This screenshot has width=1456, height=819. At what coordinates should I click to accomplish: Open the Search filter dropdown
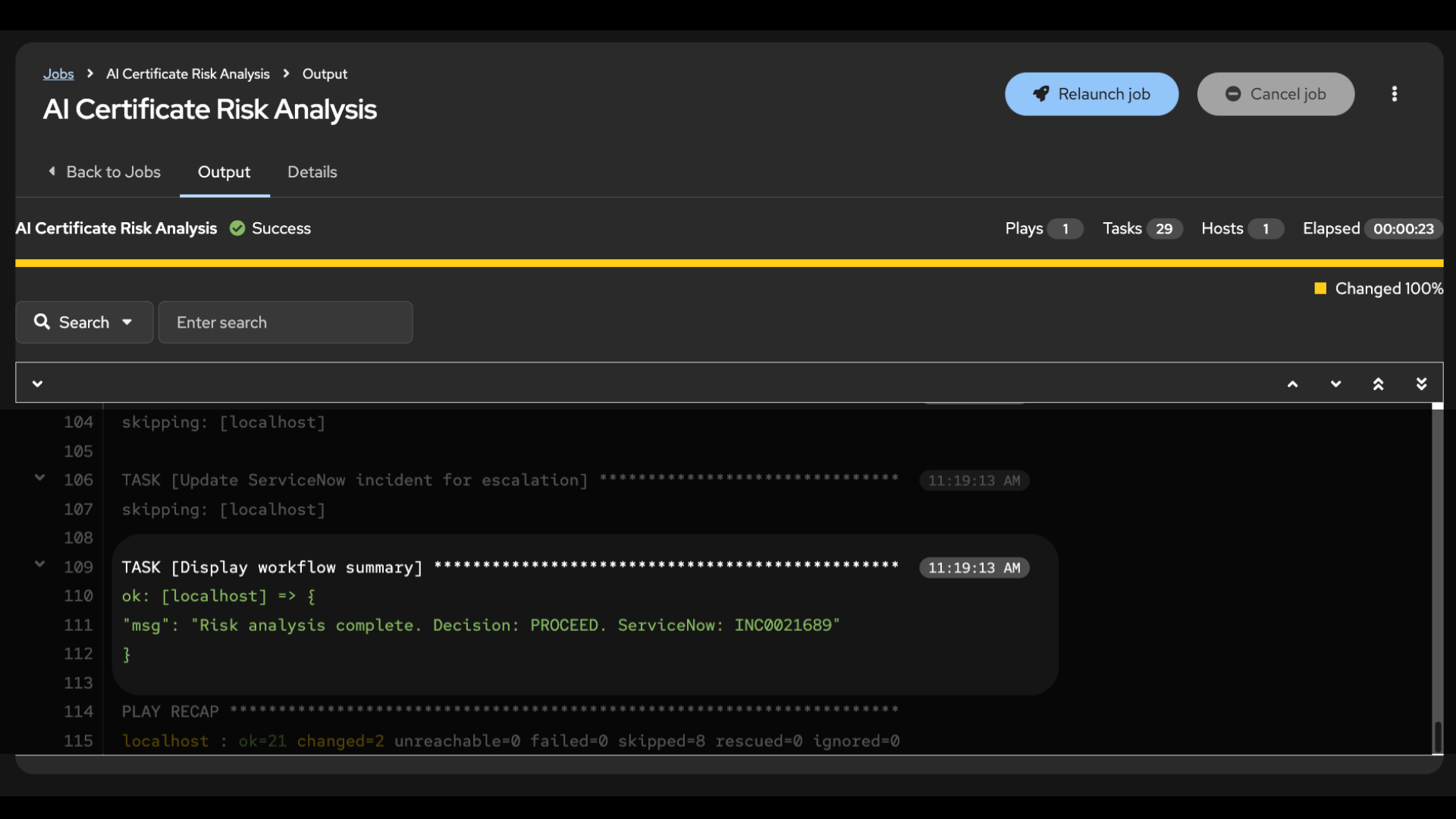pyautogui.click(x=84, y=322)
